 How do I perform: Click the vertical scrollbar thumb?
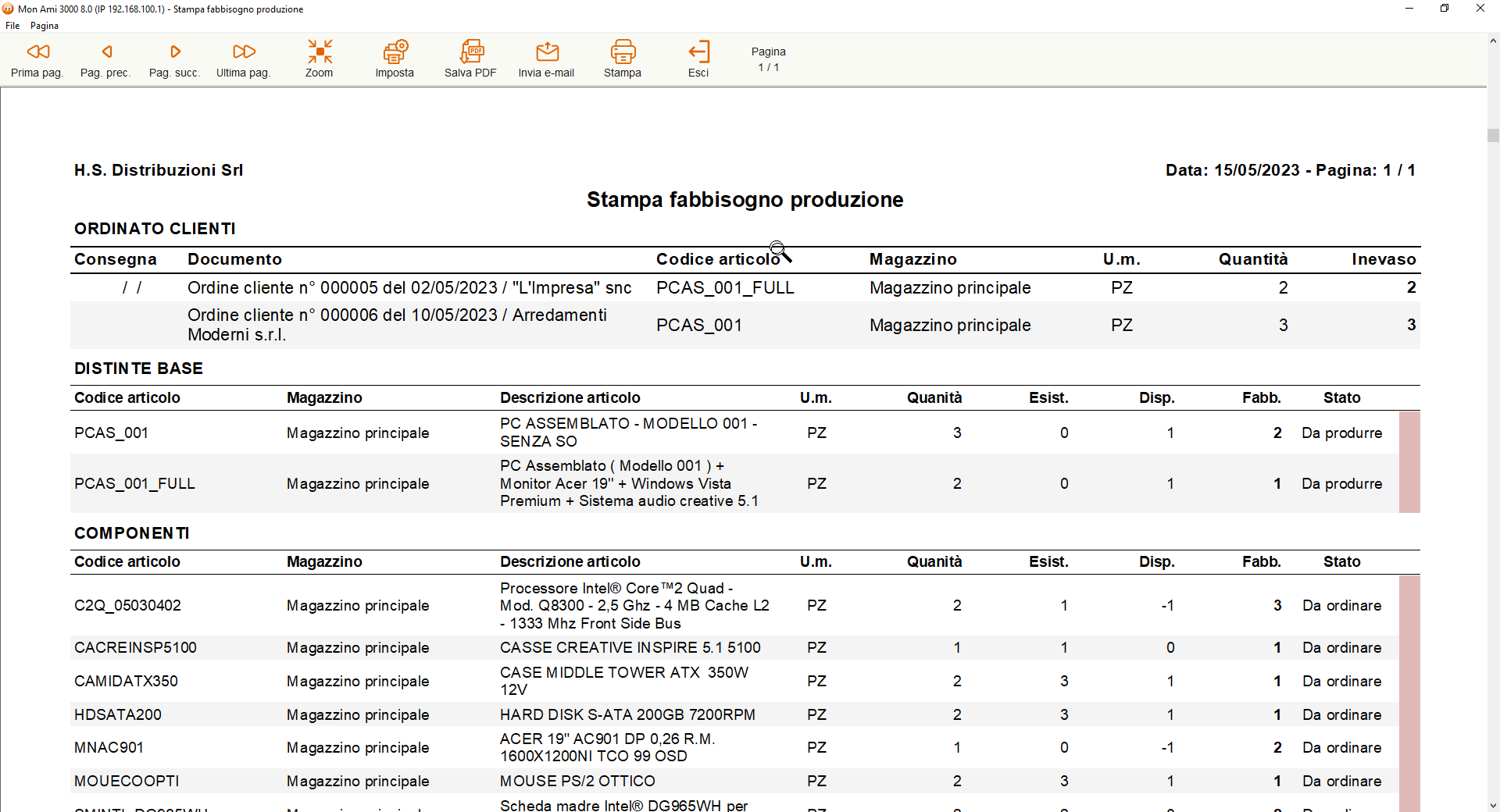pyautogui.click(x=1493, y=135)
